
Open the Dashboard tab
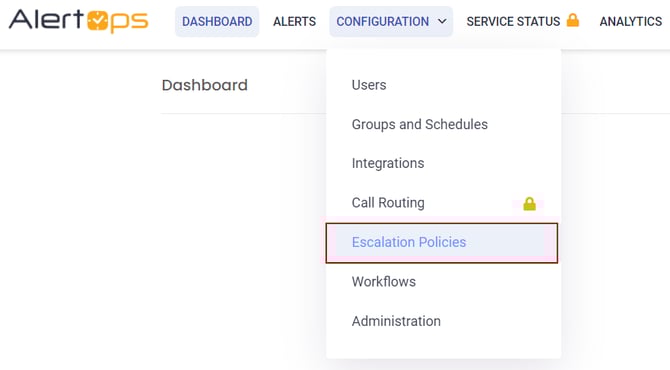pyautogui.click(x=217, y=21)
